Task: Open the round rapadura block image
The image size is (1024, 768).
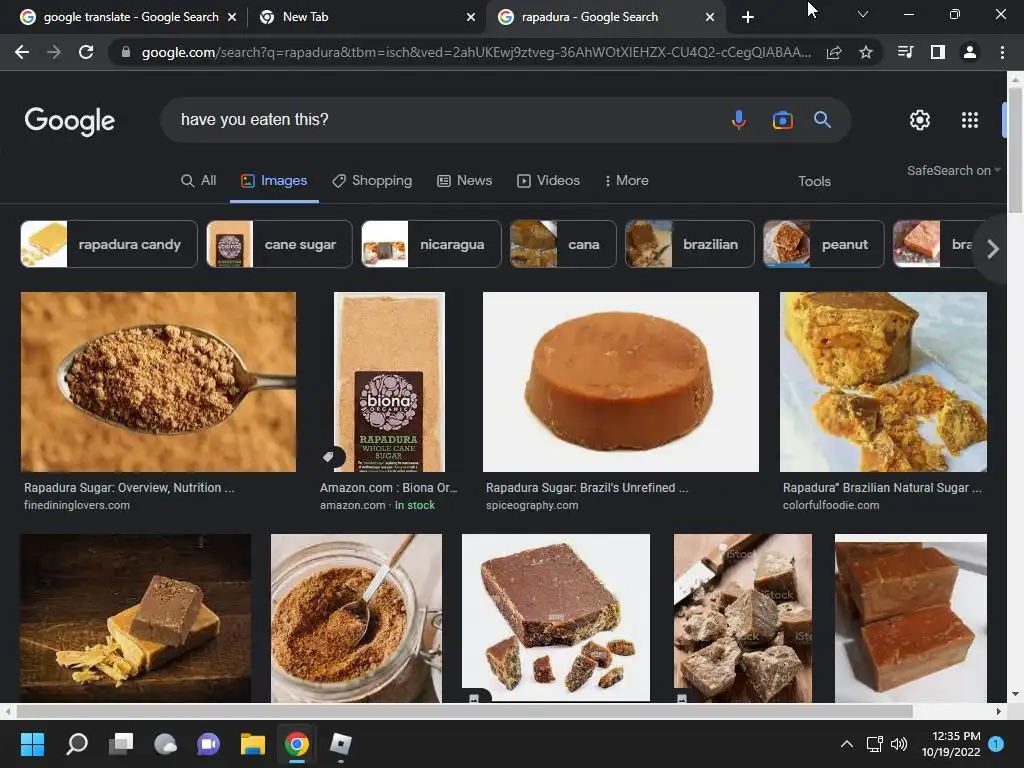Action: 620,382
